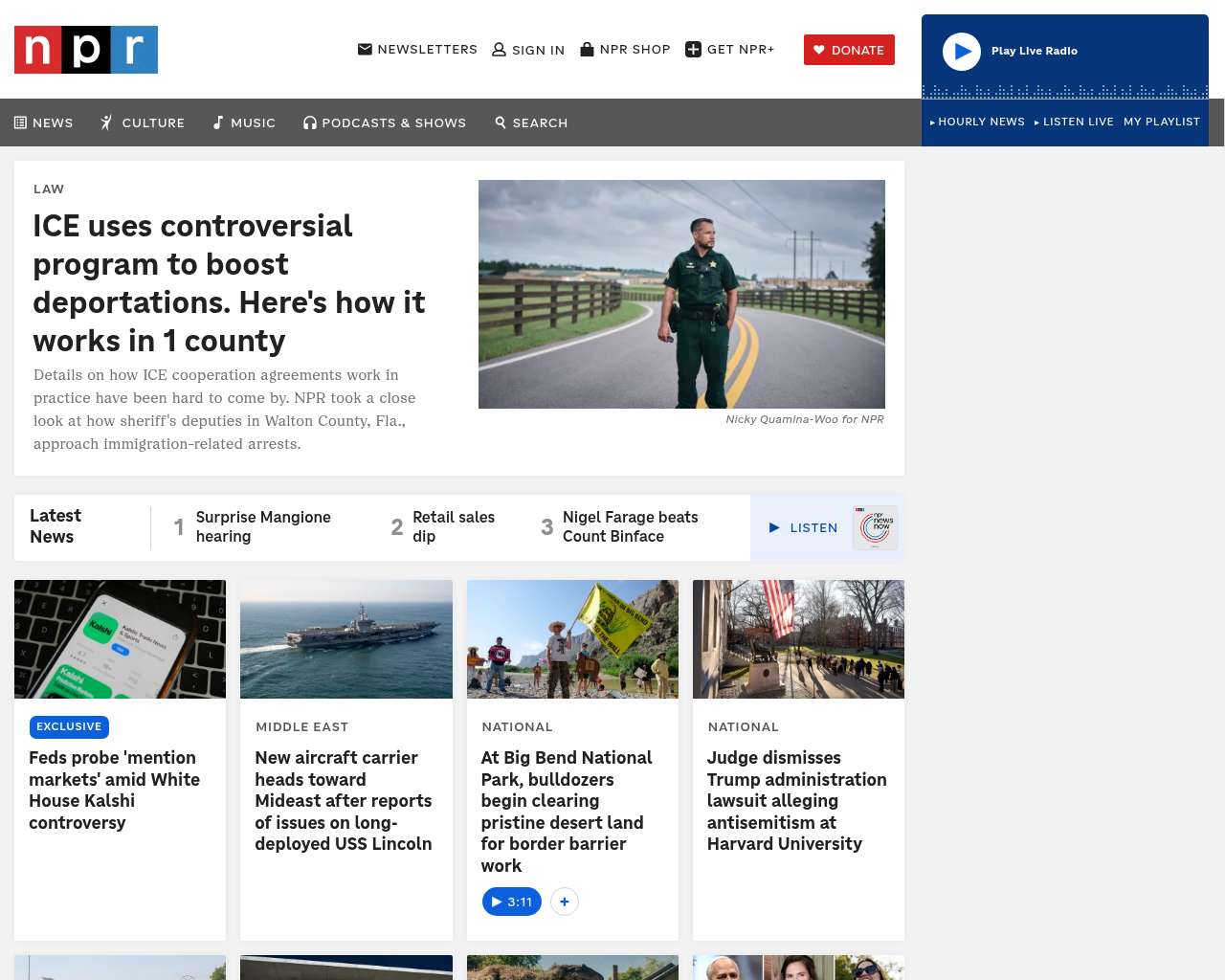Open Retail sales dip story
This screenshot has width=1225, height=980.
click(454, 526)
